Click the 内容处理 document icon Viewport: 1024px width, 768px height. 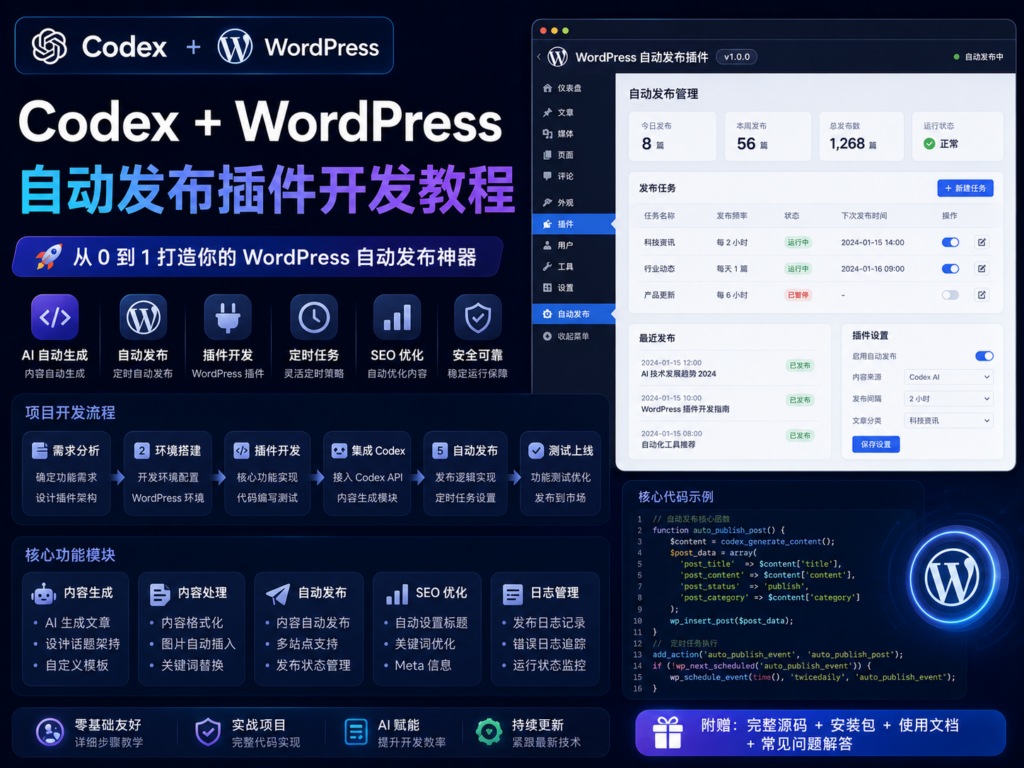[x=159, y=594]
